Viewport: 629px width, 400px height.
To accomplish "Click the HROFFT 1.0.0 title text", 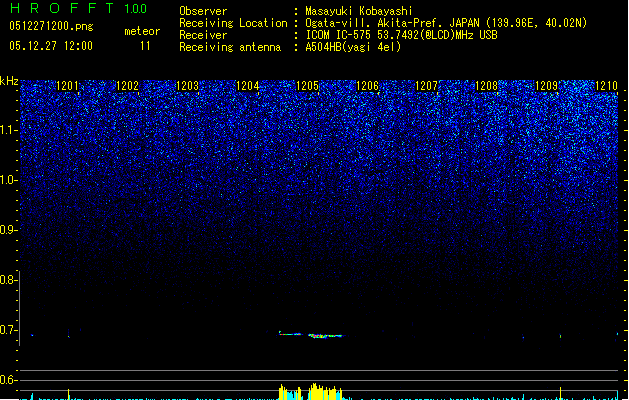I will click(78, 8).
